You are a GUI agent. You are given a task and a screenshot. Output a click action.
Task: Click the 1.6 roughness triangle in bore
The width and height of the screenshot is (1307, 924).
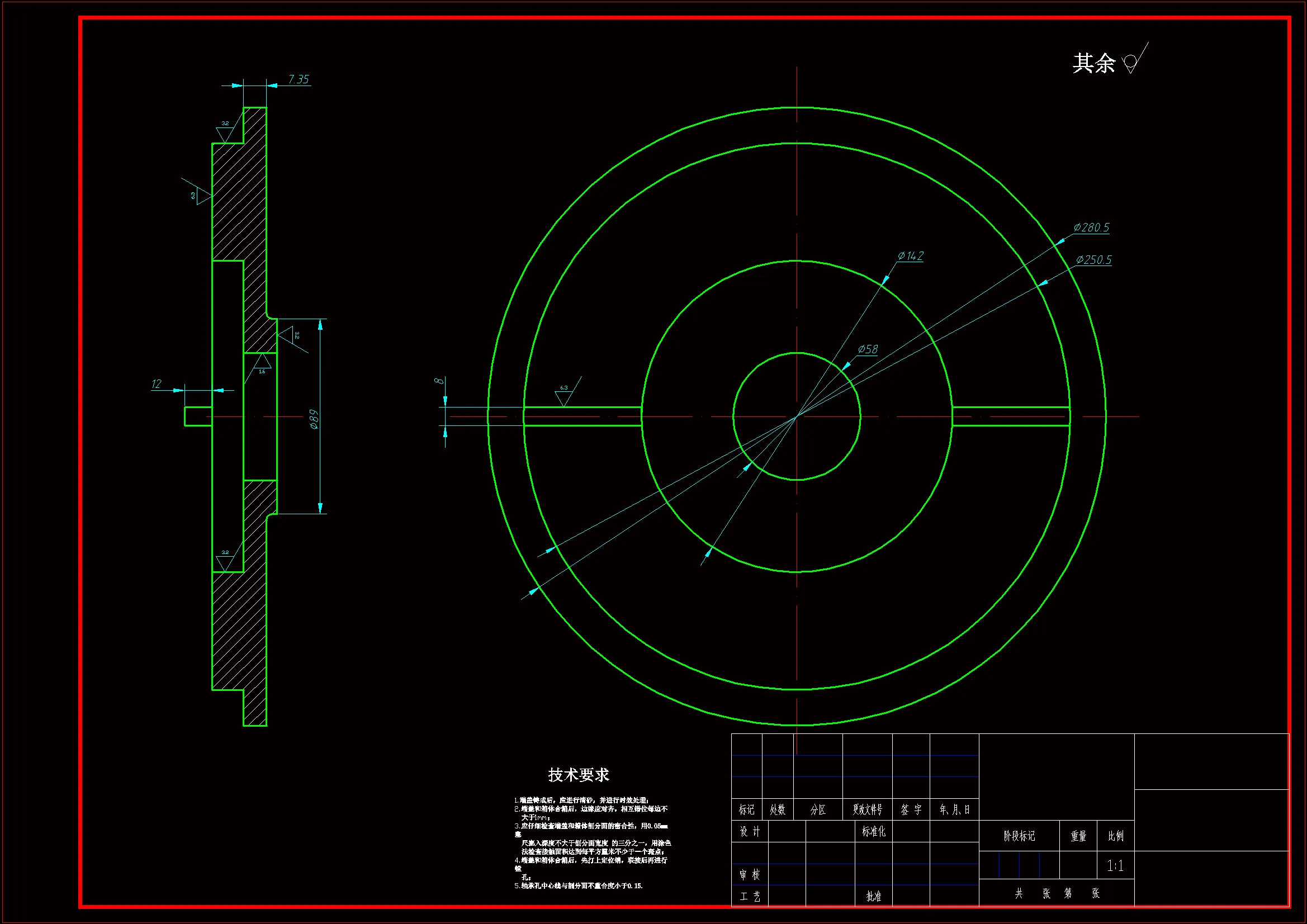[x=262, y=363]
